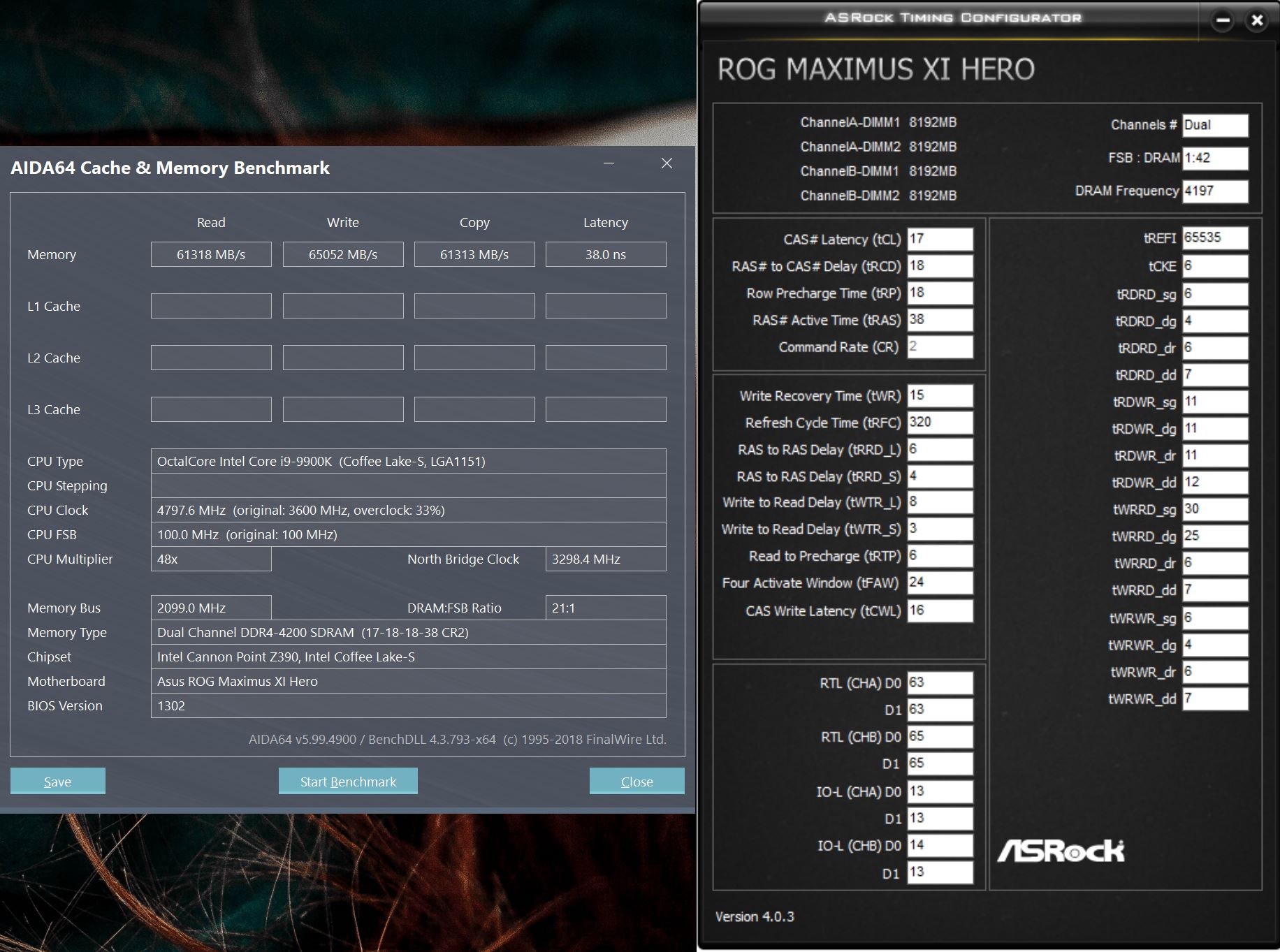
Task: Click the ROG MAXIMUS XI HERO heading
Action: click(x=875, y=69)
